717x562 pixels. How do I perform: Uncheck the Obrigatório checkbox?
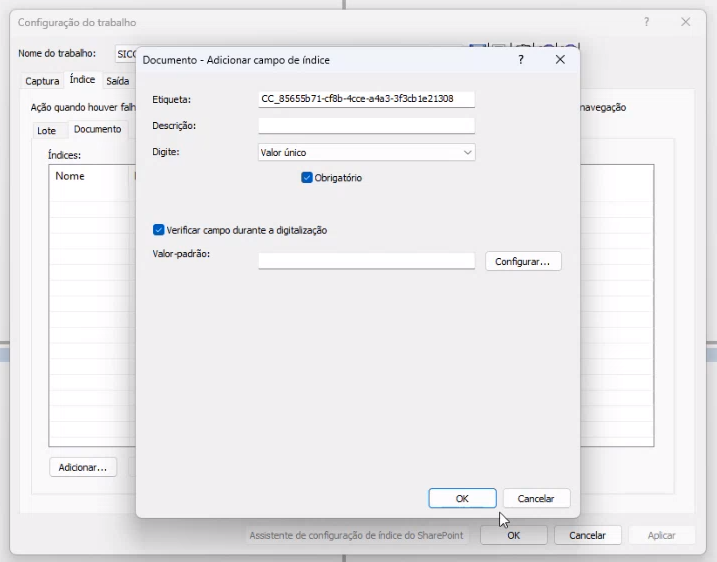[x=307, y=177]
